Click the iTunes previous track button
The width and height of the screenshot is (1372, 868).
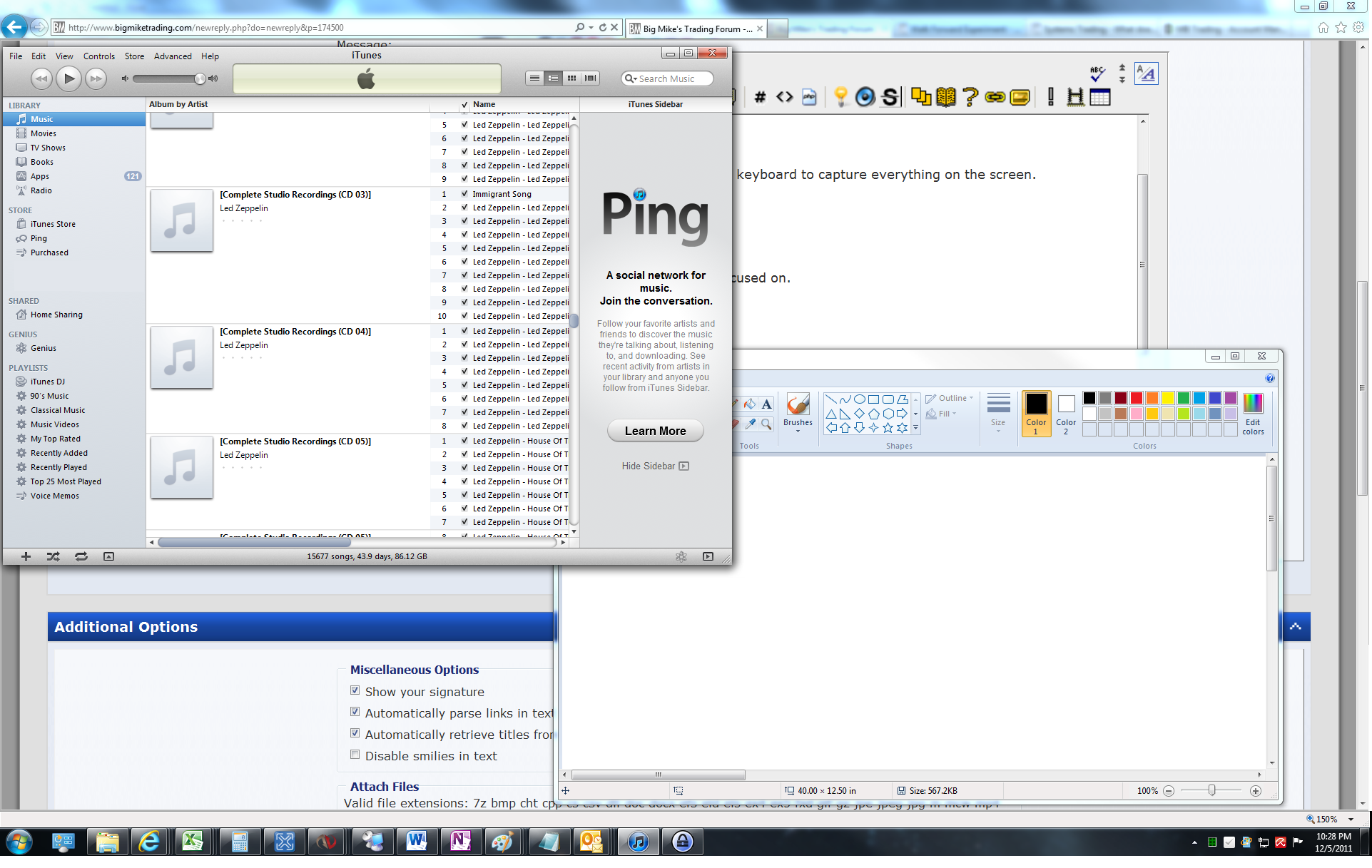point(41,78)
